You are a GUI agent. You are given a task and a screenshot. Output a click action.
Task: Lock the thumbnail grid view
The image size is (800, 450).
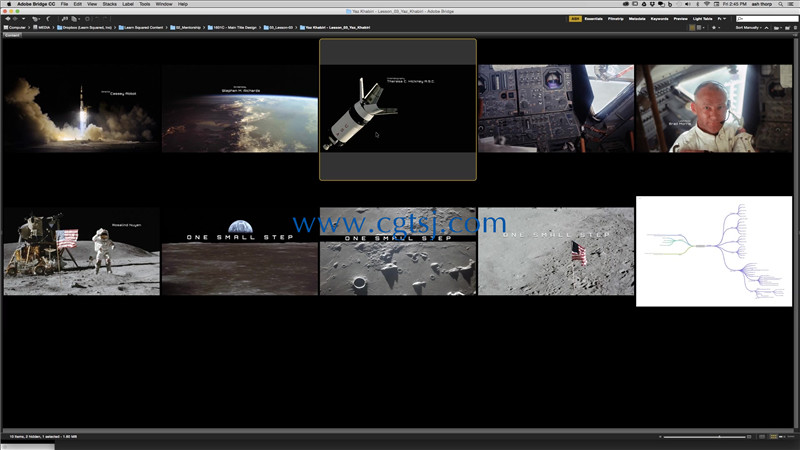pyautogui.click(x=762, y=437)
